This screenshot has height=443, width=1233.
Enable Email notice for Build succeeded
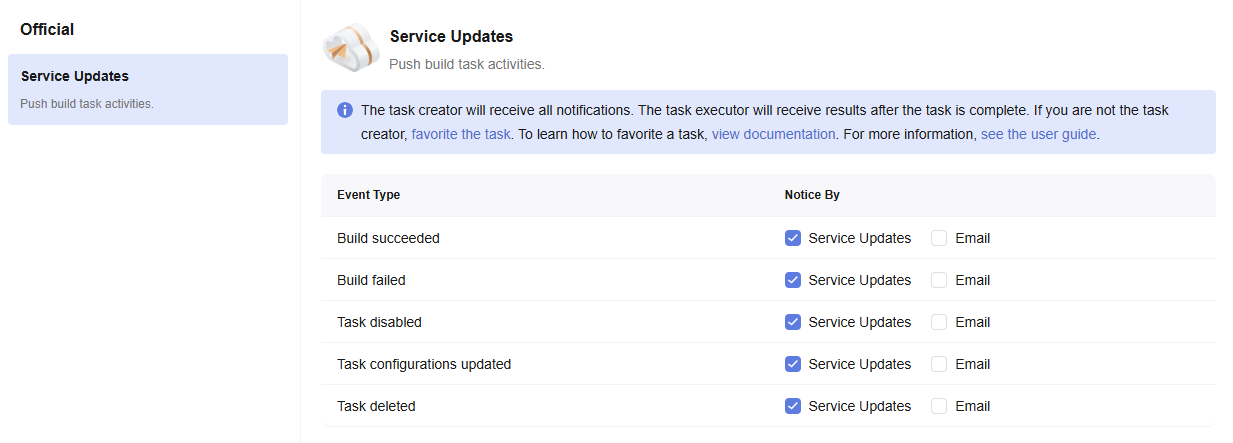939,238
